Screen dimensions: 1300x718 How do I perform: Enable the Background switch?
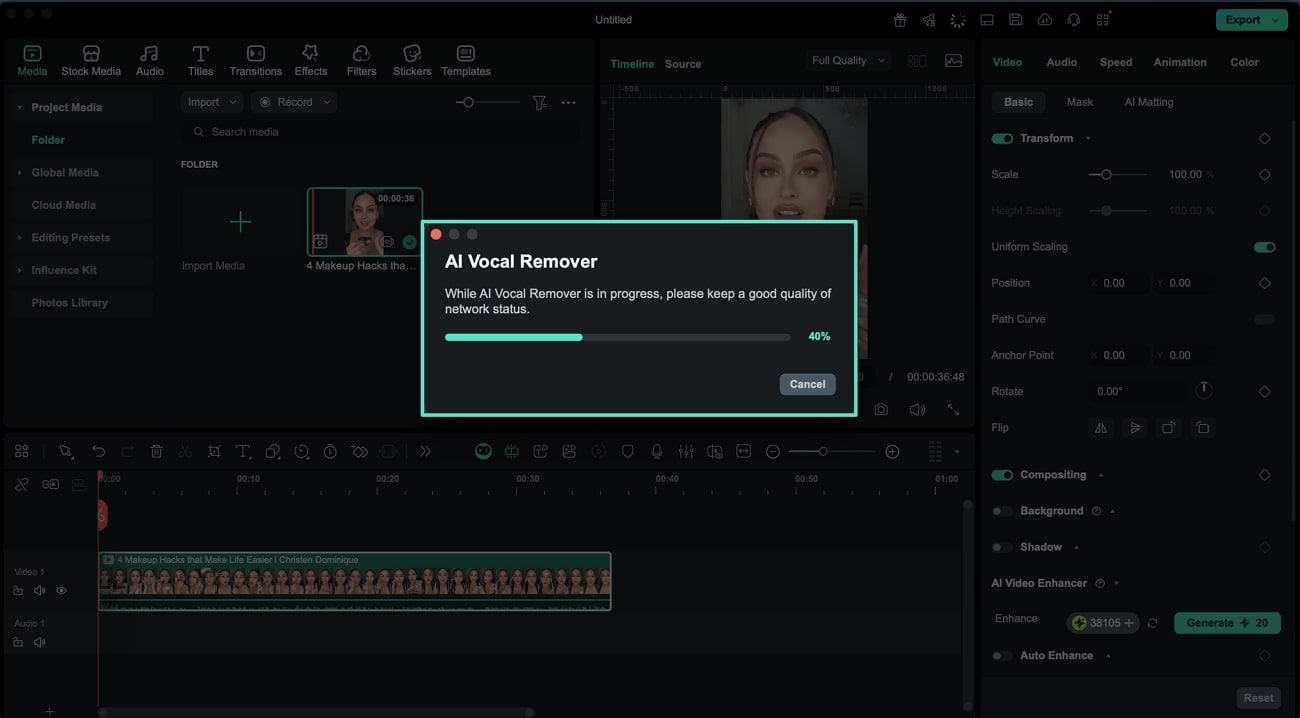(x=1002, y=511)
